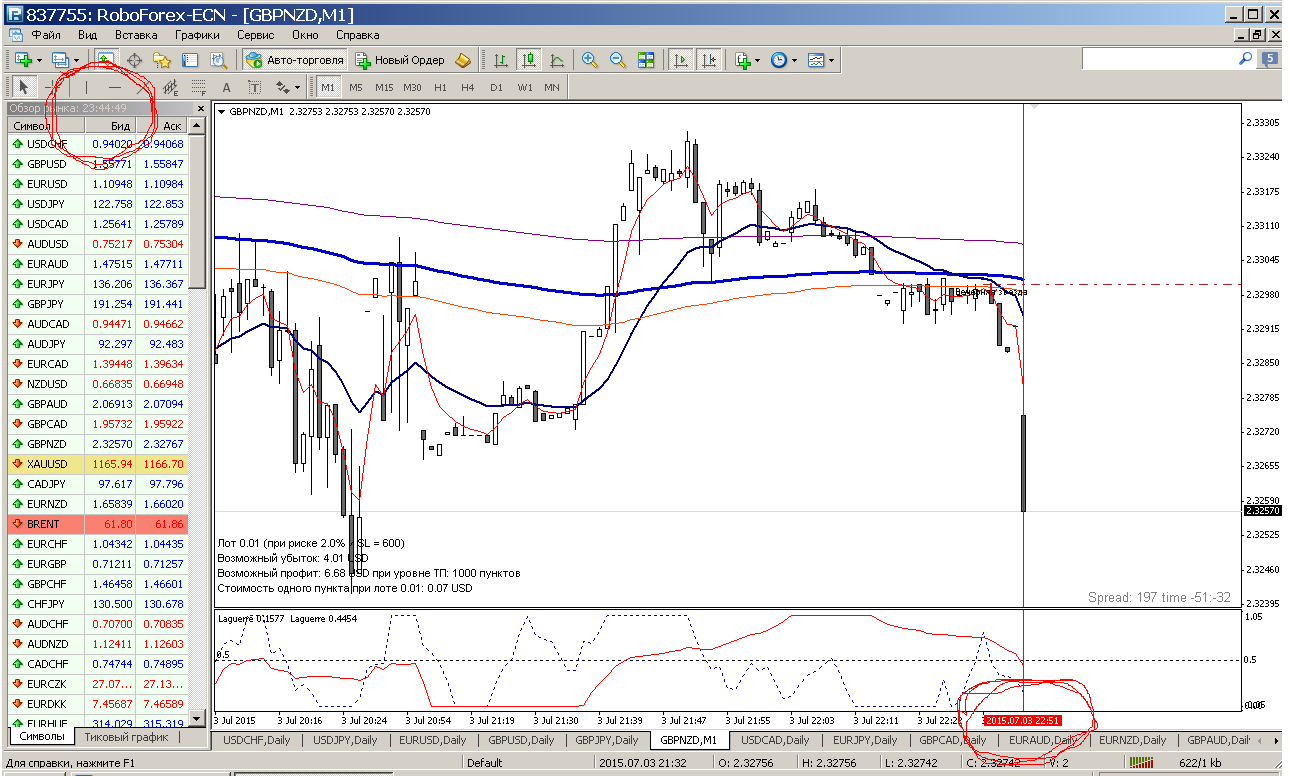Select the D1 timeframe
This screenshot has width=1290, height=776.
coord(496,87)
